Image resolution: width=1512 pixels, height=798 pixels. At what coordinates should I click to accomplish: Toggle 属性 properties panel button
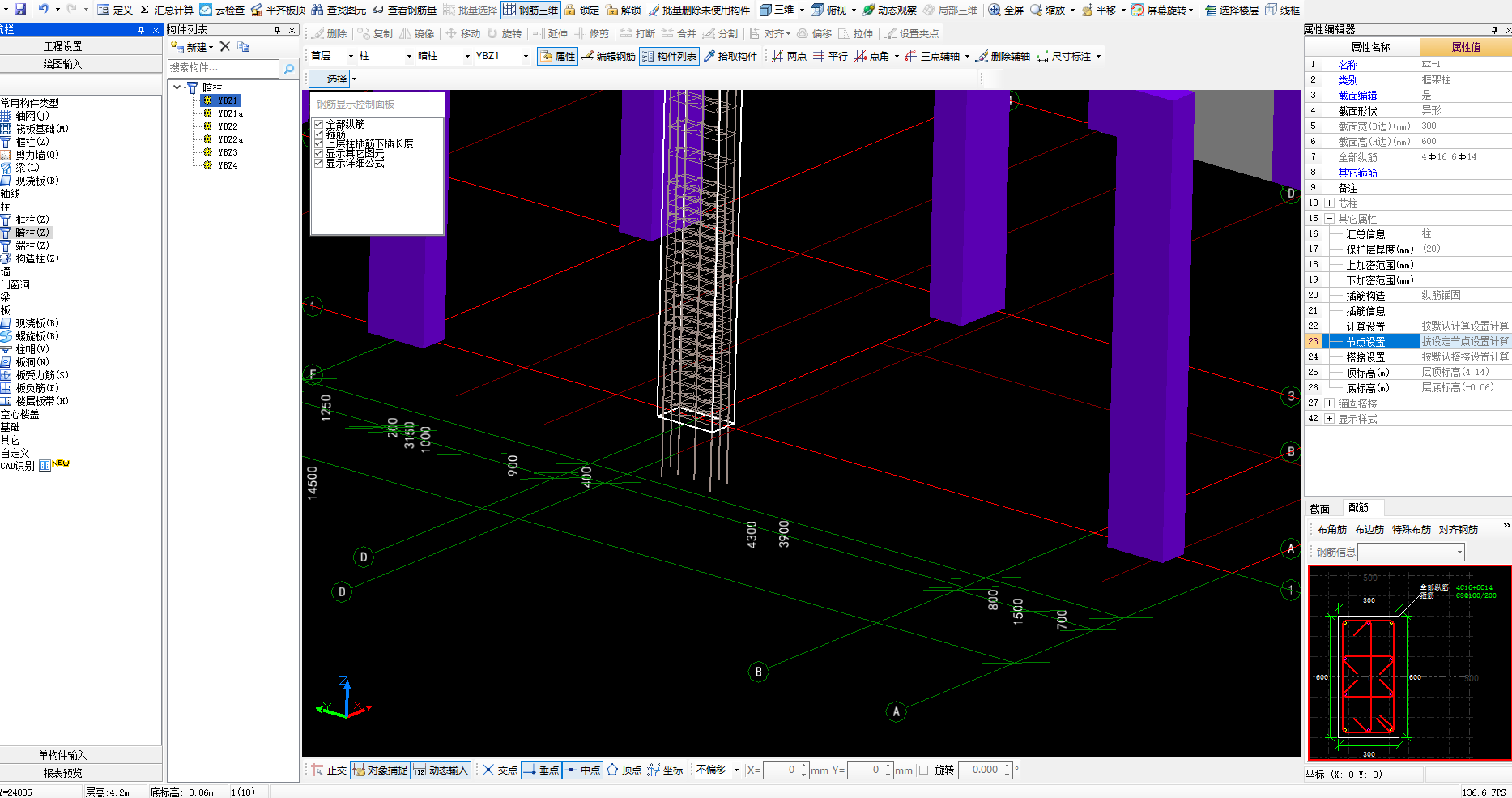tap(557, 56)
